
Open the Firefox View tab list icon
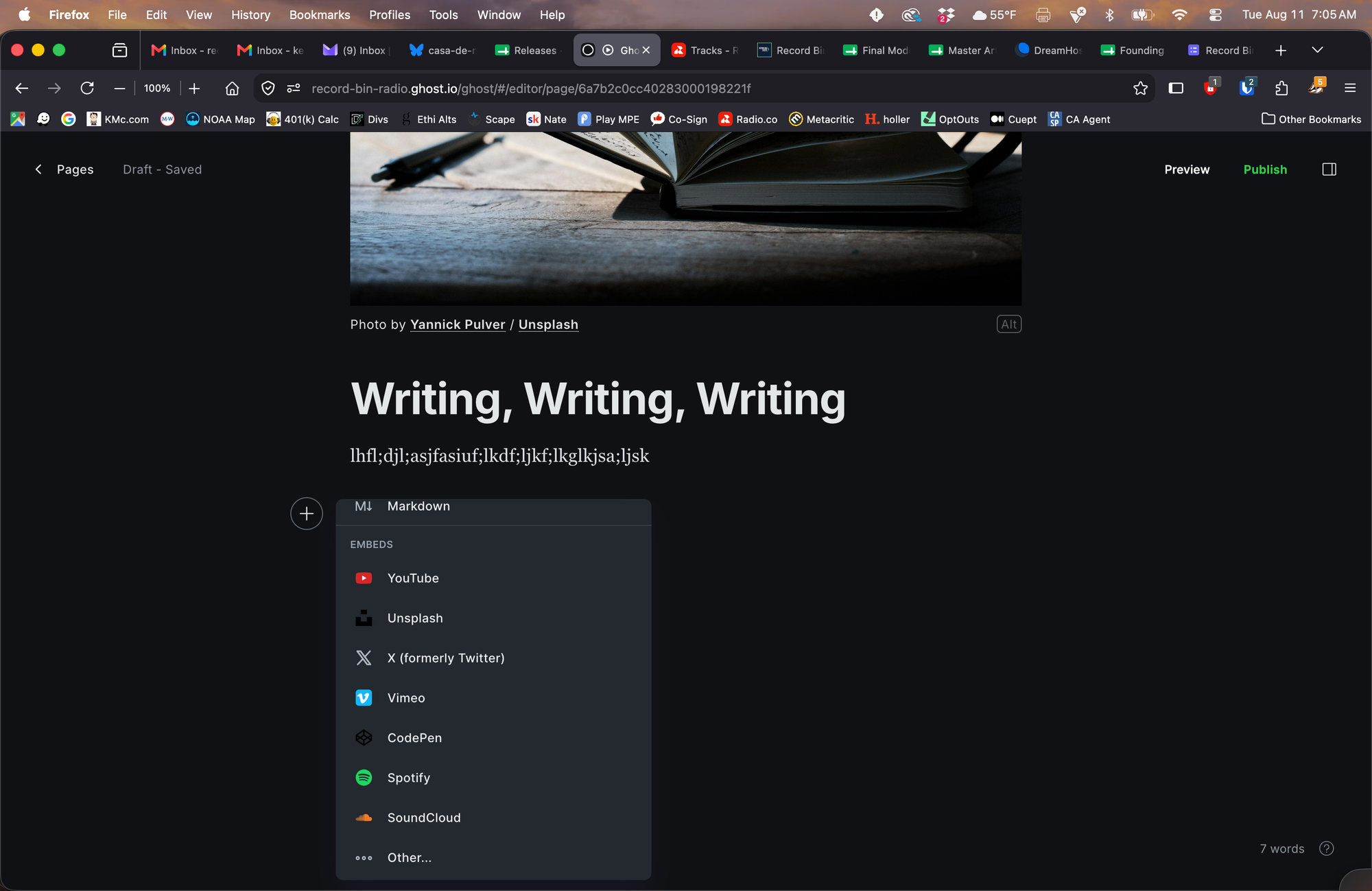coord(119,50)
